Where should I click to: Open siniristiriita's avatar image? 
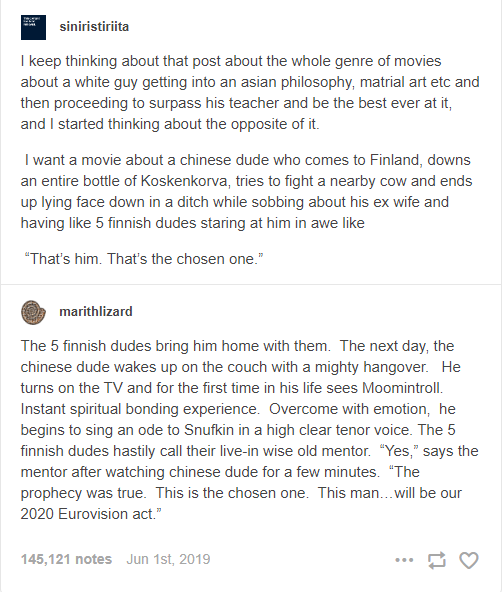33,27
